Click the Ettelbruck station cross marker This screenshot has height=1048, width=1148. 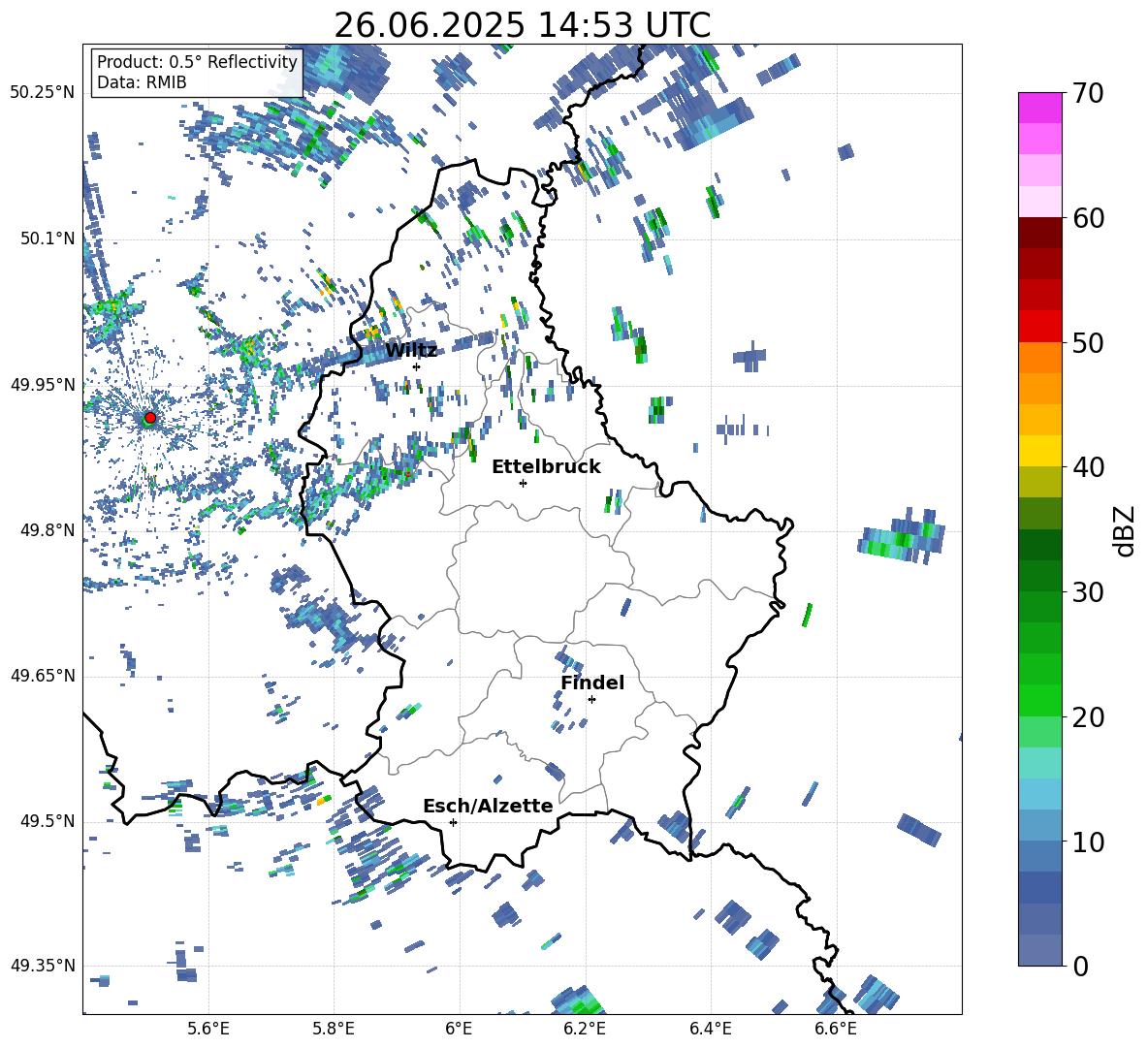523,483
